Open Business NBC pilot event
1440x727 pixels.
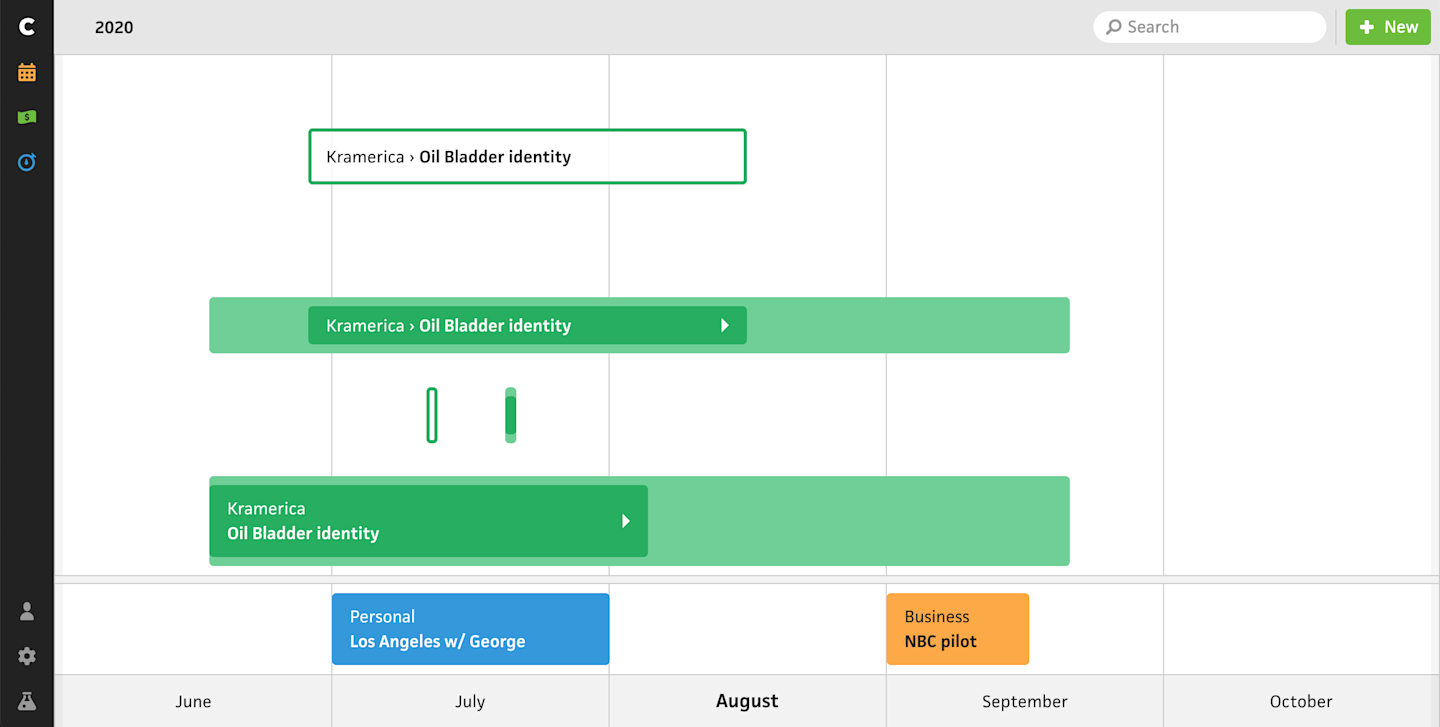[957, 629]
